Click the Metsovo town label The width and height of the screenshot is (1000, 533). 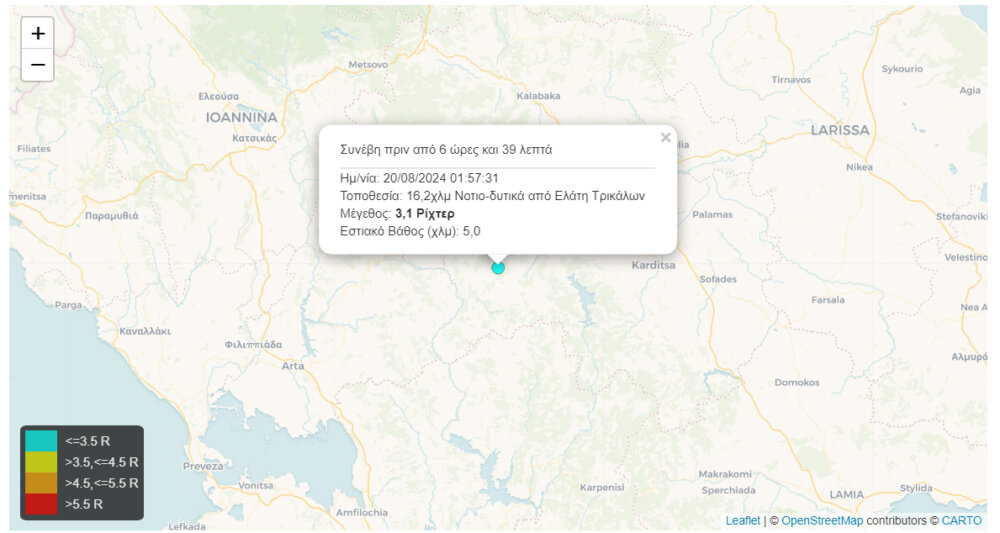coord(367,64)
